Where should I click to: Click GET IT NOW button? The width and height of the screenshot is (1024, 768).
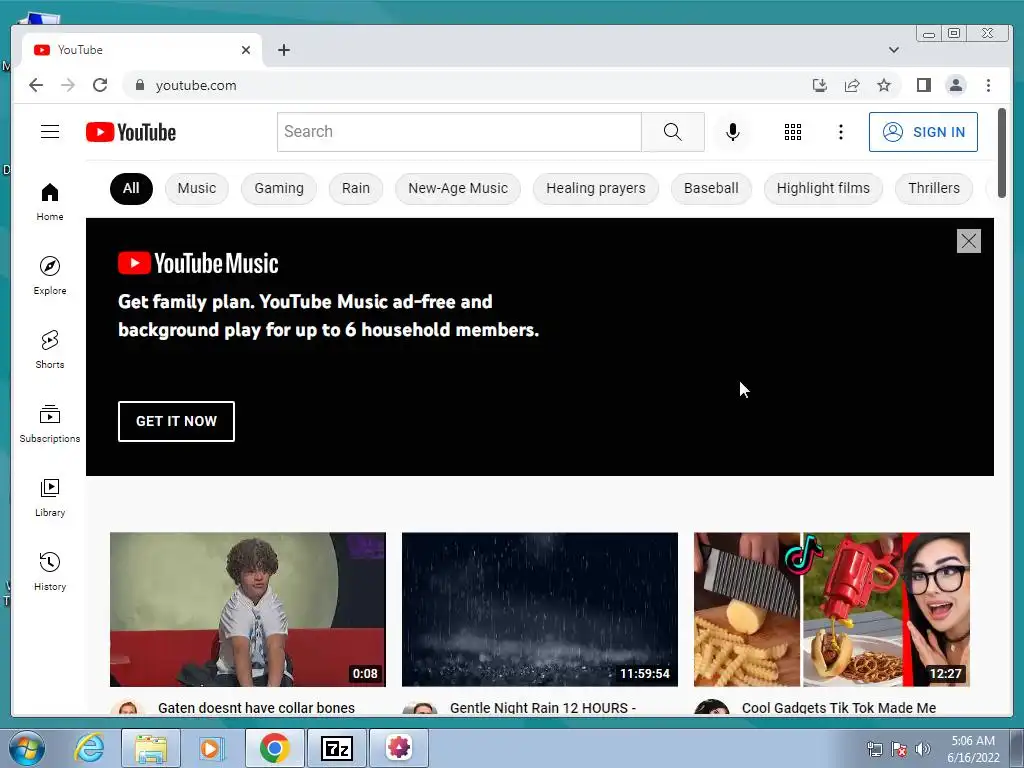(176, 421)
